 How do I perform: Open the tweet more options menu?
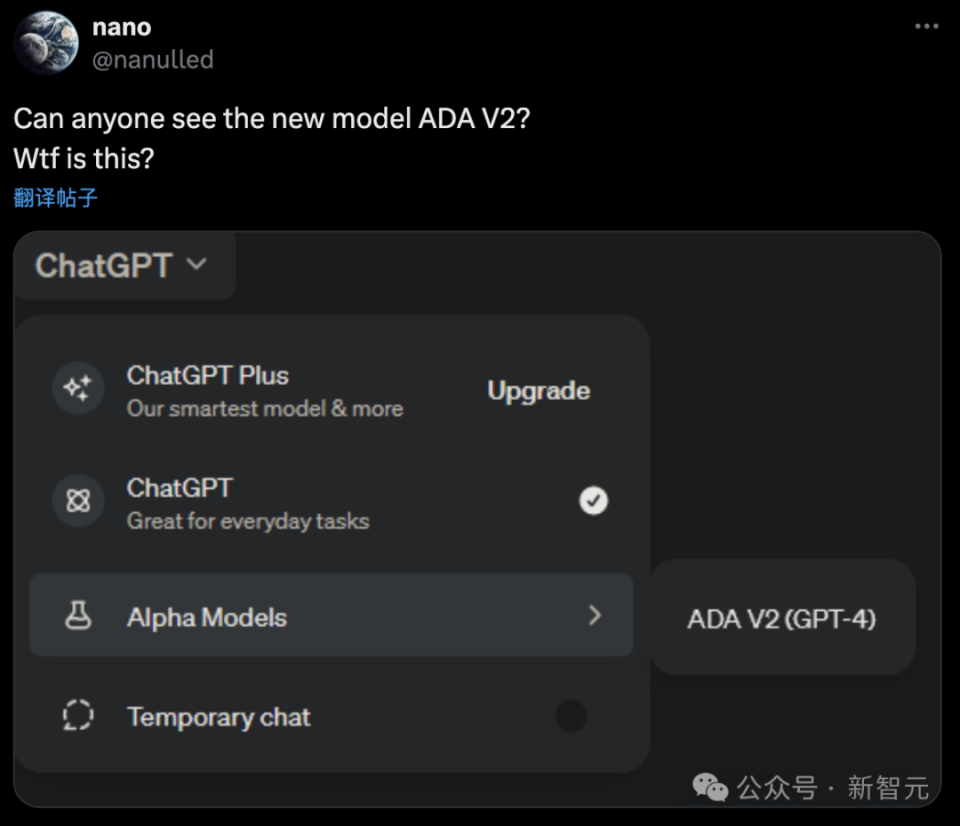(926, 27)
